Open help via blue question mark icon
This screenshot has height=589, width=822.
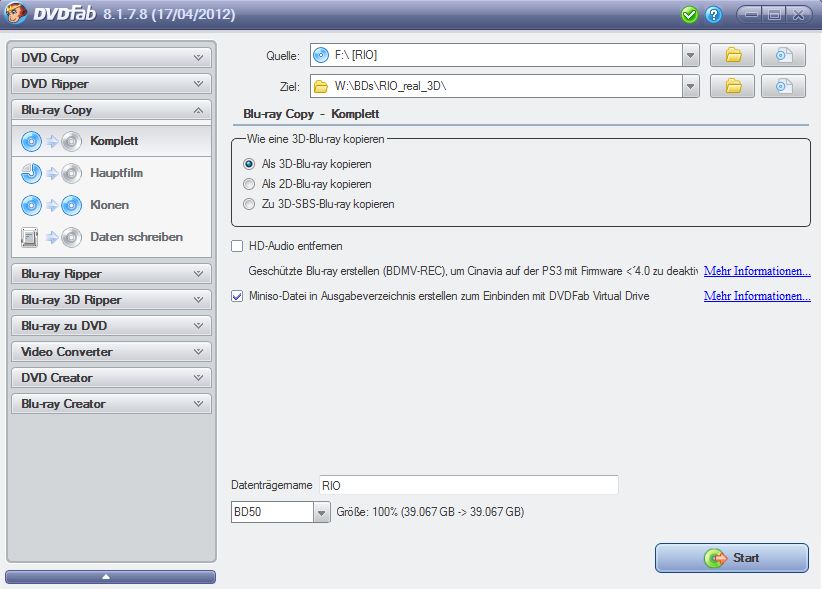[713, 15]
